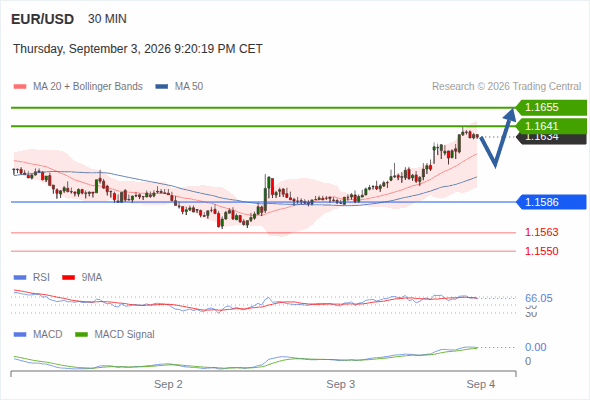Screen dimensions: 590x400
Task: Click the 1.1550 support level label
Action: (x=541, y=251)
